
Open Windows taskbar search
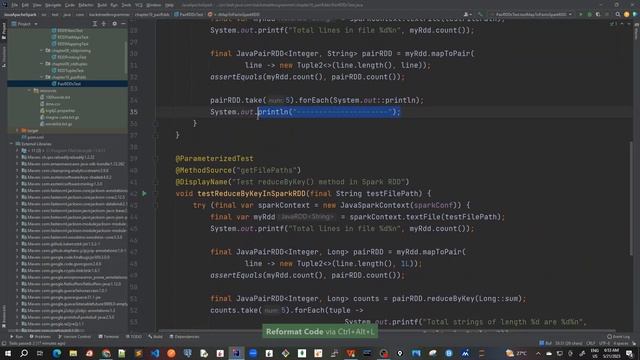[x=24, y=353]
